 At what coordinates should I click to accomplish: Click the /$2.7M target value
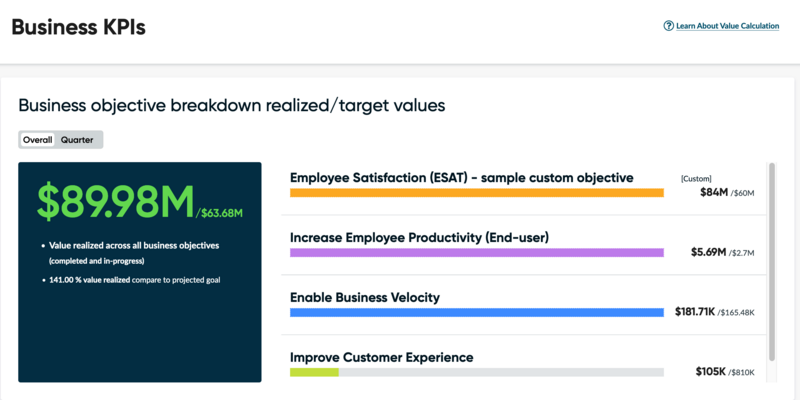point(741,253)
